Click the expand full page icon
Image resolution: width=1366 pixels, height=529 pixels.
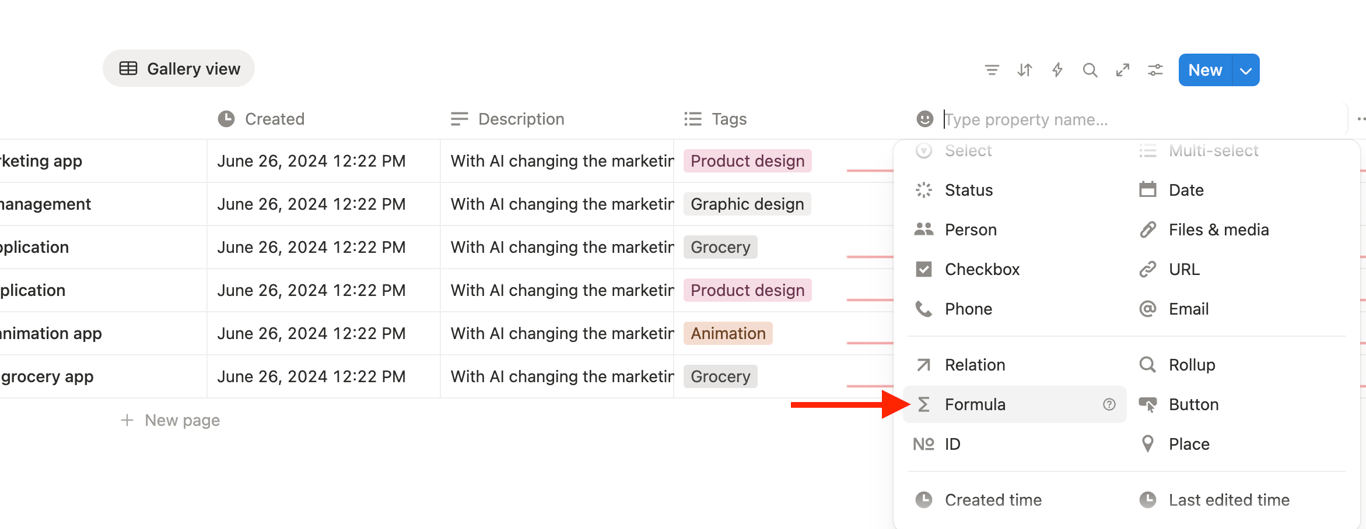(1123, 70)
